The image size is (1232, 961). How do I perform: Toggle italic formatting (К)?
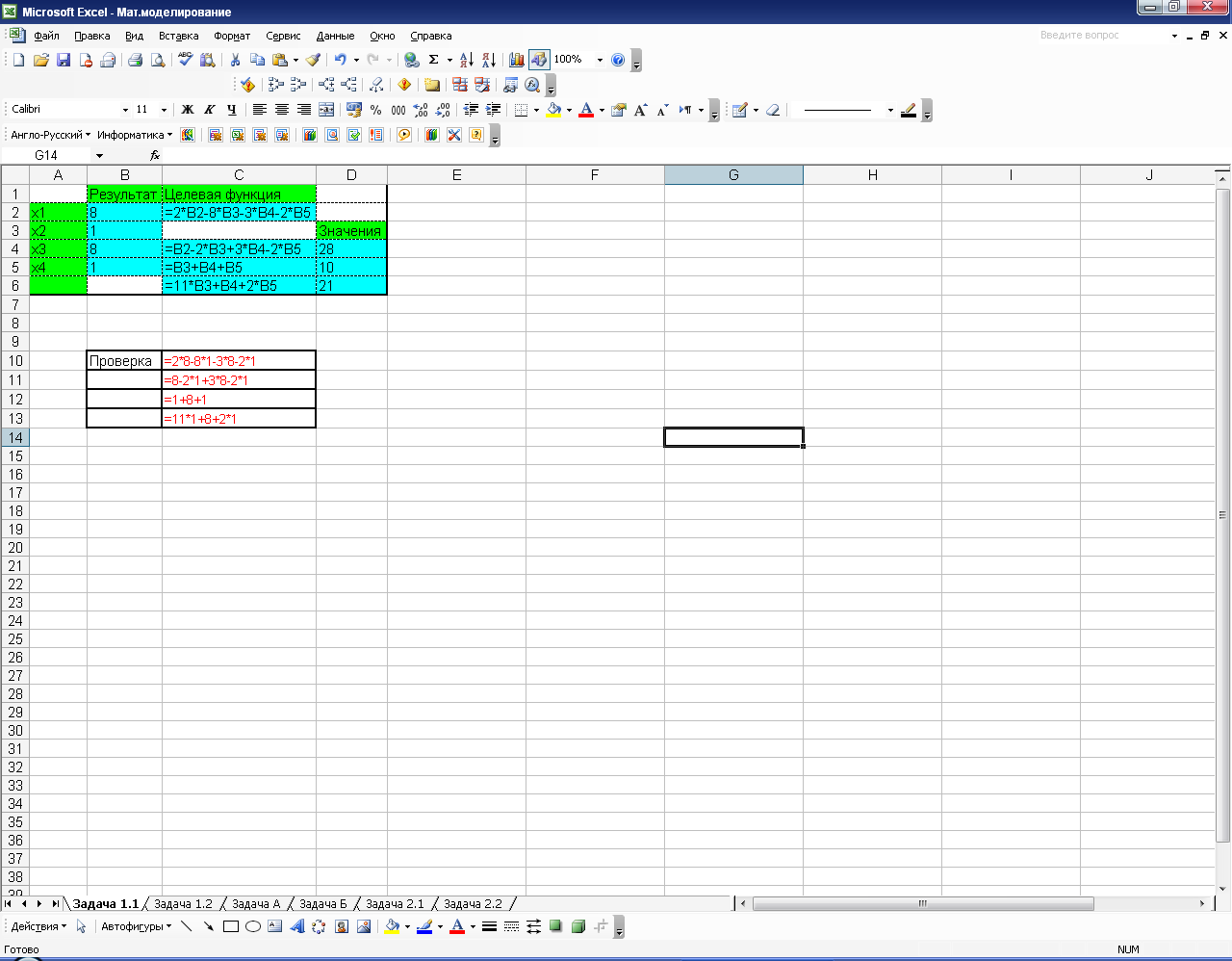(210, 110)
